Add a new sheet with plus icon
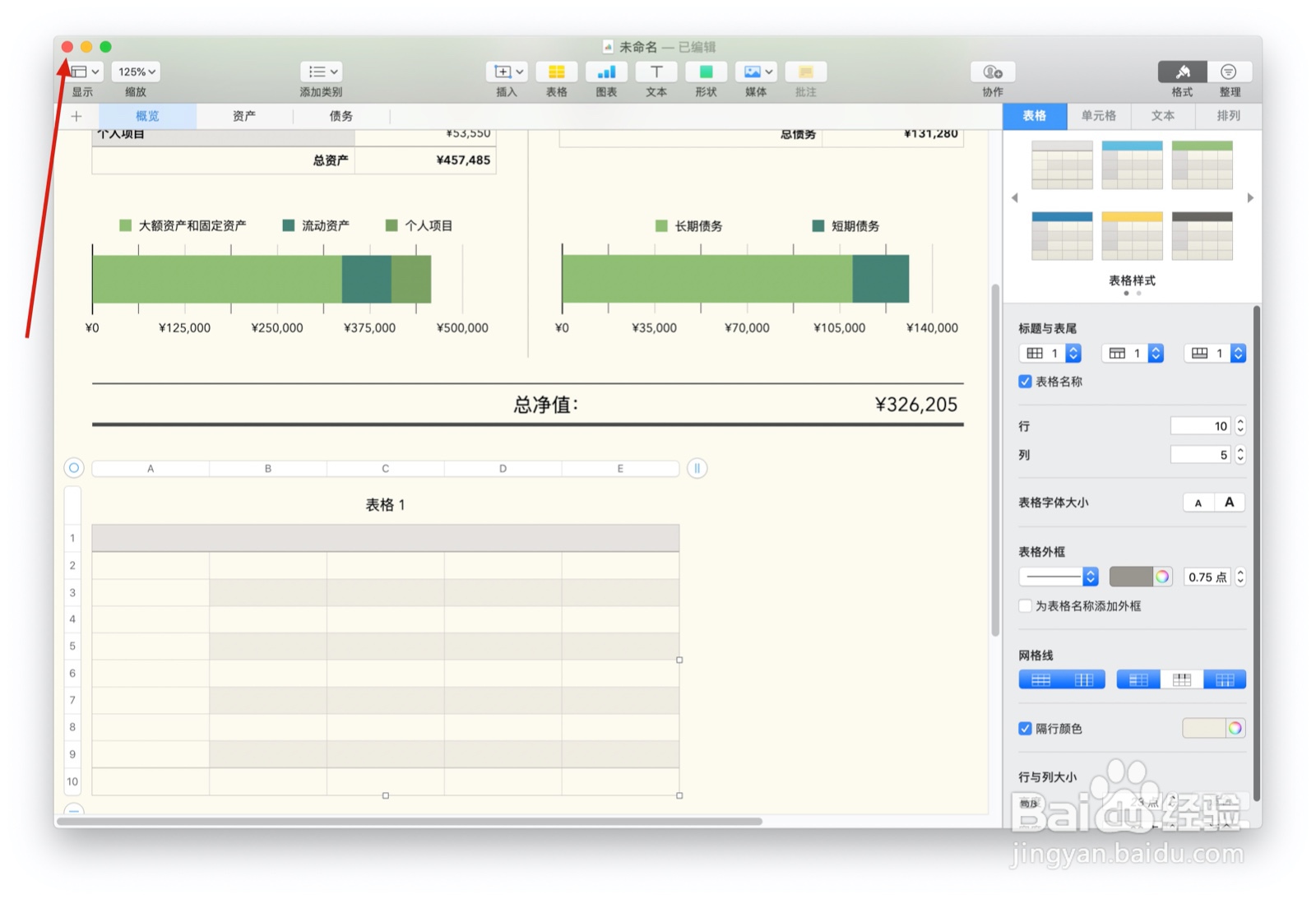Image resolution: width=1316 pixels, height=899 pixels. pyautogui.click(x=76, y=116)
